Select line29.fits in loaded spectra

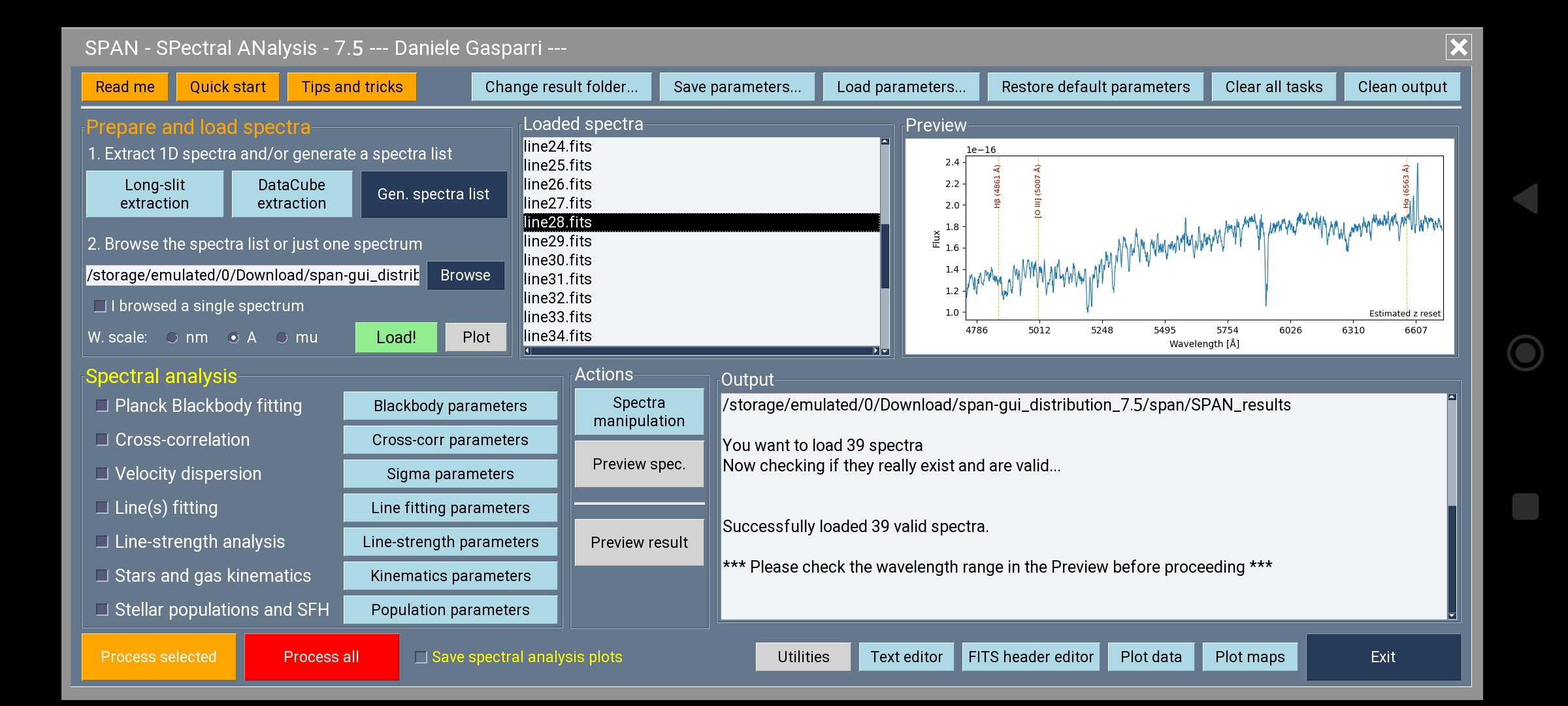tap(701, 241)
